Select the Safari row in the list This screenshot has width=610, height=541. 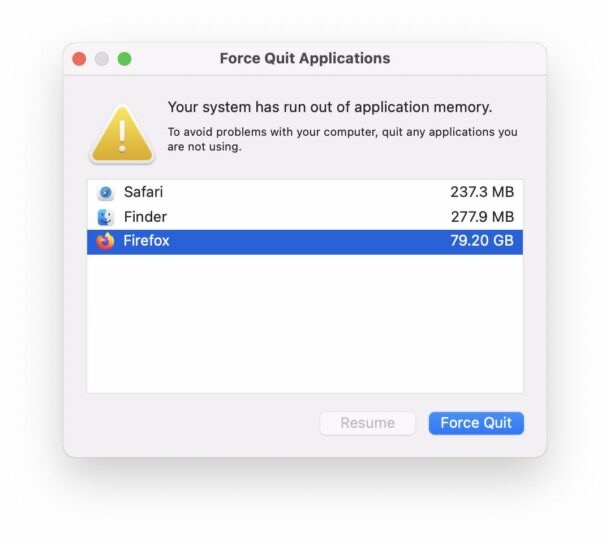click(x=305, y=192)
